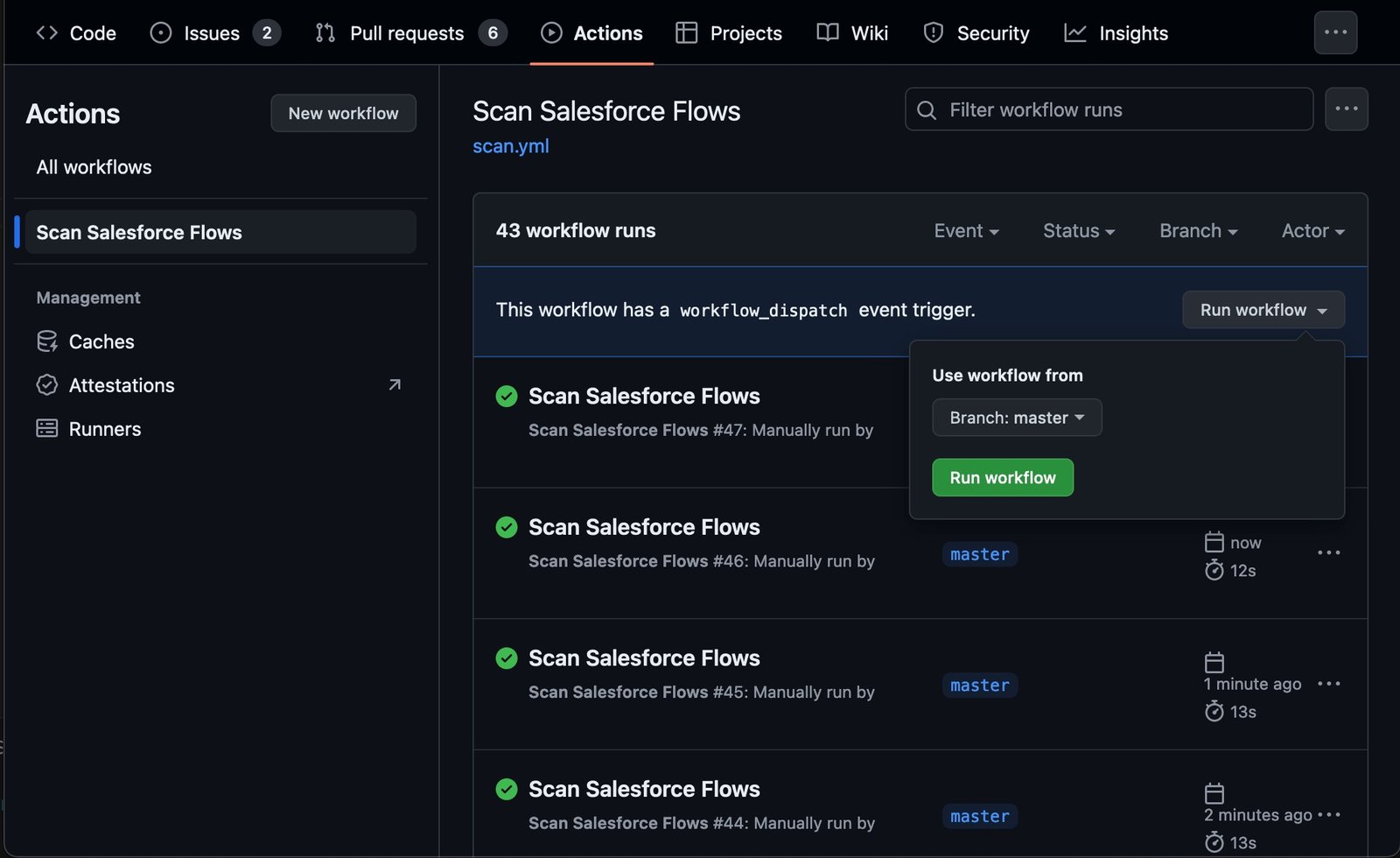Click the Pull requests branch icon
The image size is (1400, 858).
[x=325, y=33]
